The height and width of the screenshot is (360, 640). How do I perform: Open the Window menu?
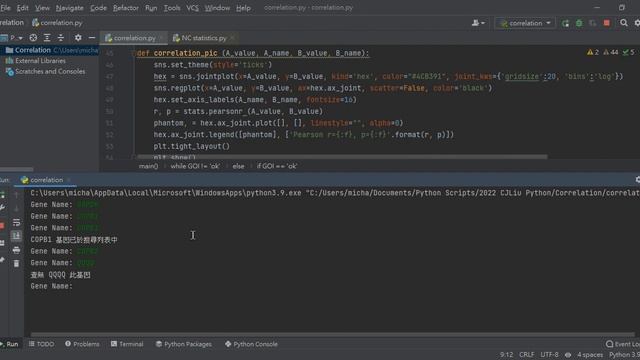click(217, 8)
